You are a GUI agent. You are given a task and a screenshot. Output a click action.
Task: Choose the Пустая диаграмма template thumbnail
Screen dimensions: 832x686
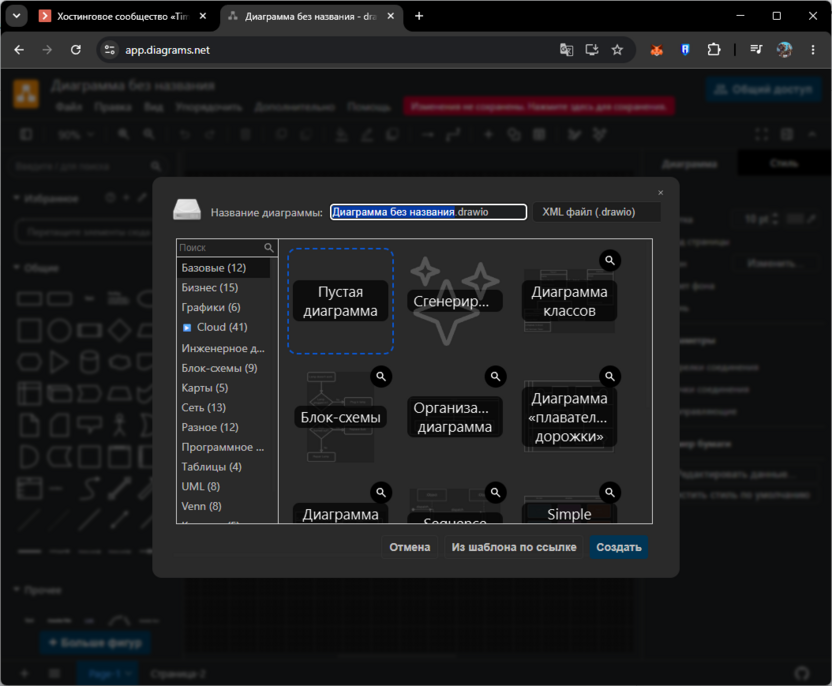coord(341,301)
